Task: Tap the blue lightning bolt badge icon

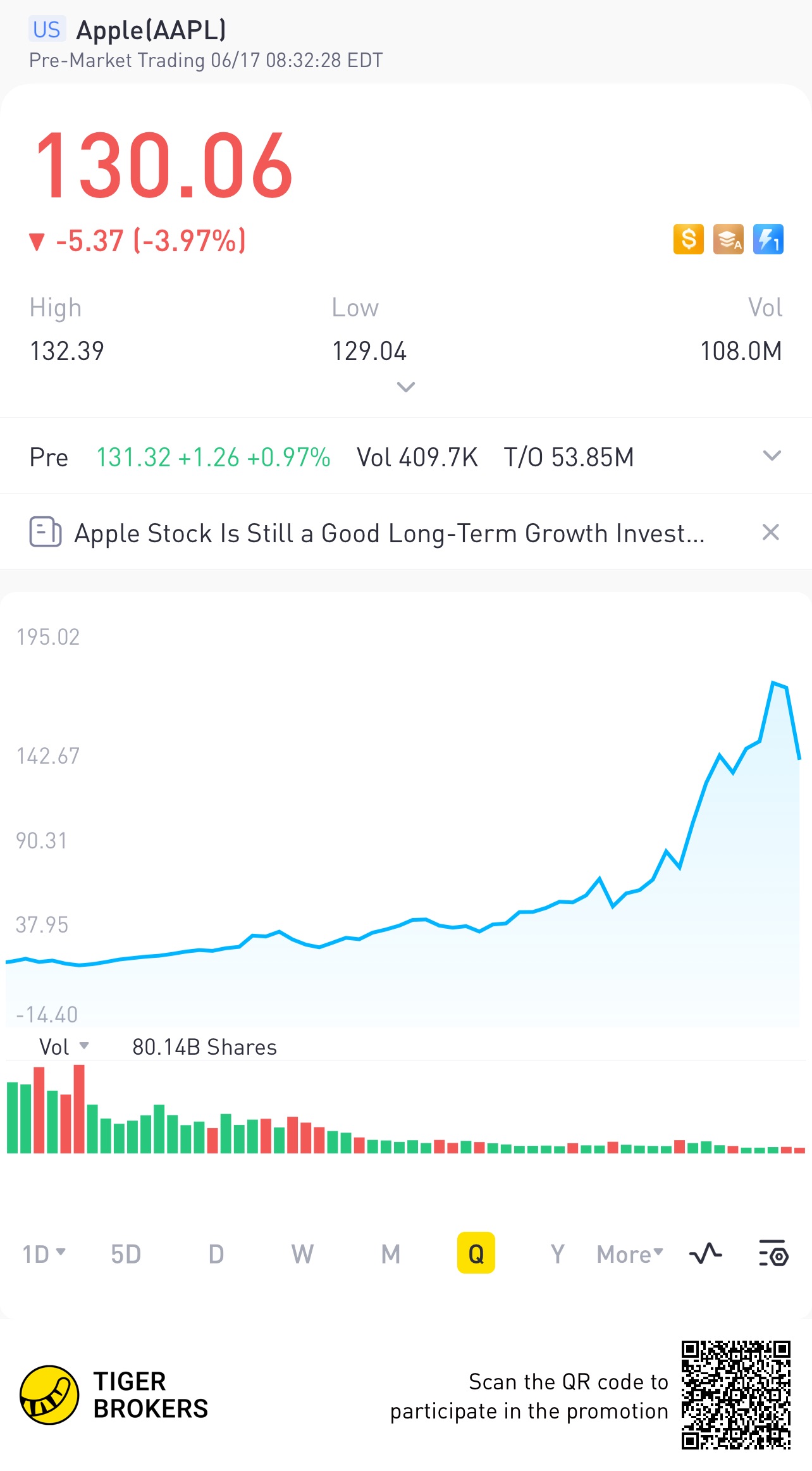Action: click(768, 240)
